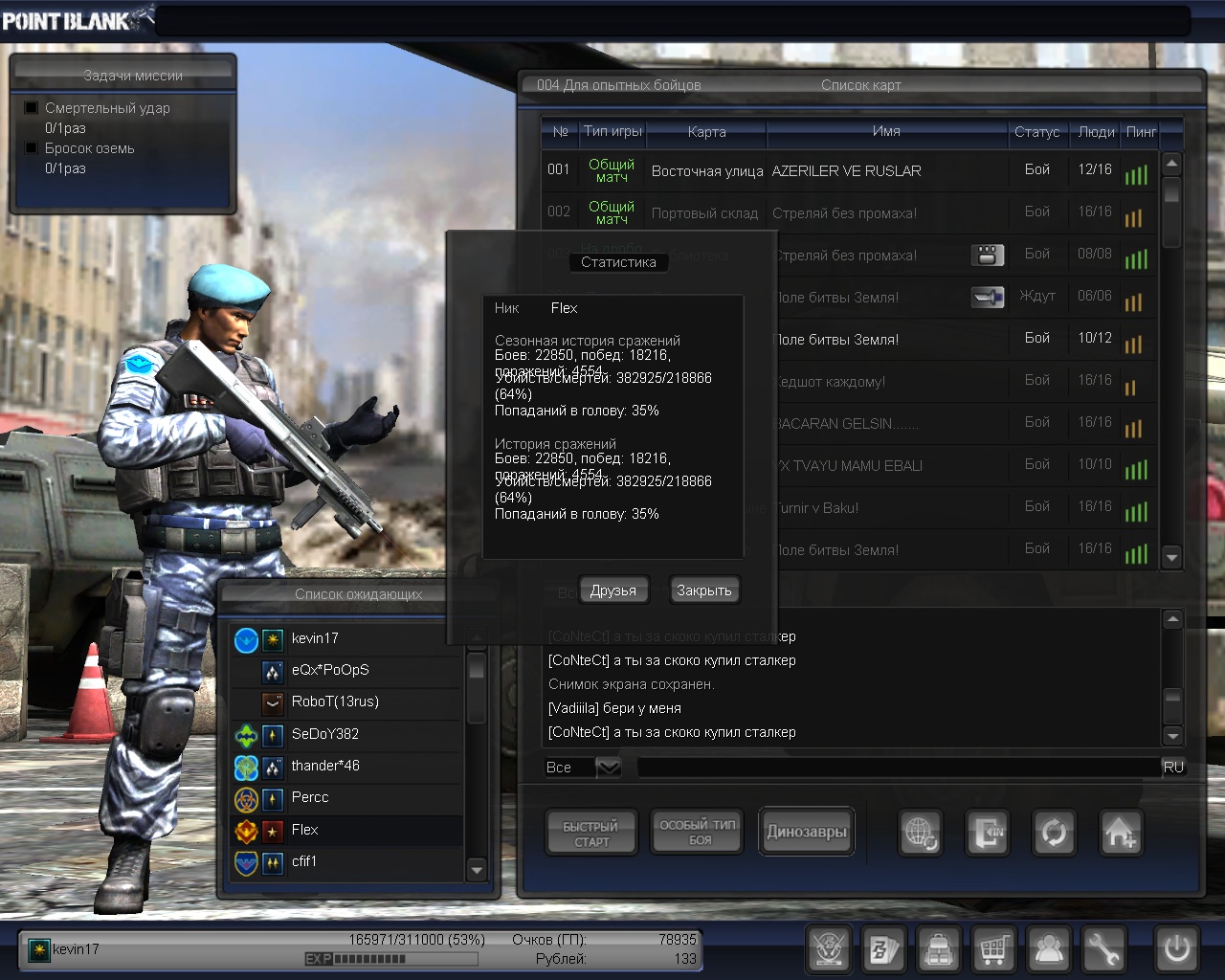Click the Быстрый старт button
The height and width of the screenshot is (980, 1225).
[x=590, y=834]
